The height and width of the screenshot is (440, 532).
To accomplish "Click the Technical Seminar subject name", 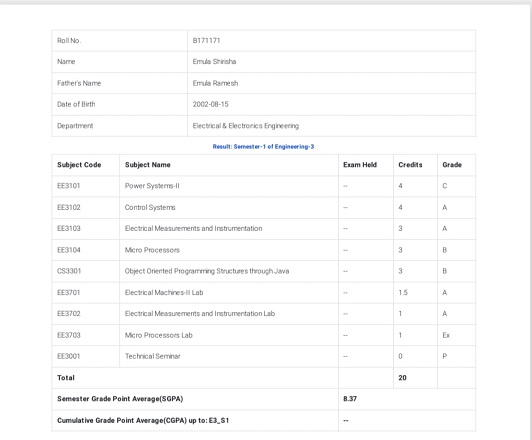I will (x=152, y=356).
